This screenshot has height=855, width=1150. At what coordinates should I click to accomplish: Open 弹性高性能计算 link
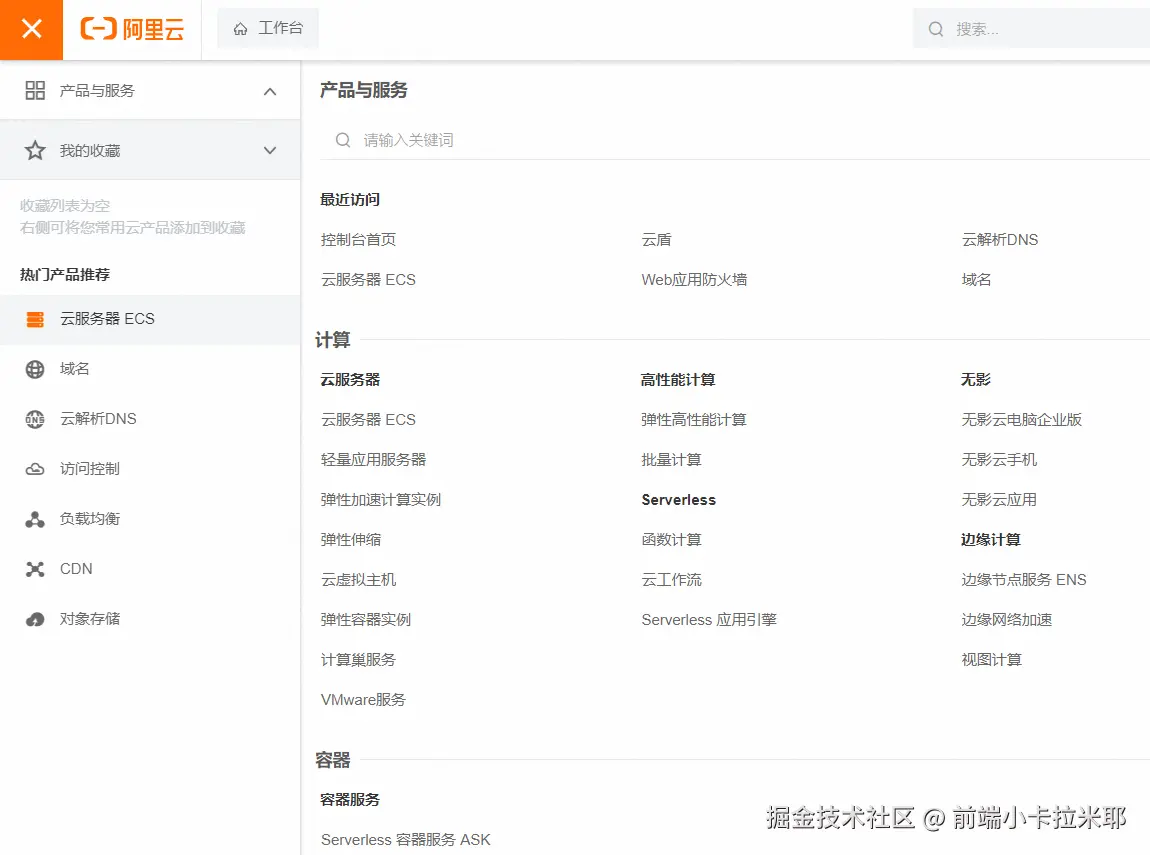click(694, 419)
